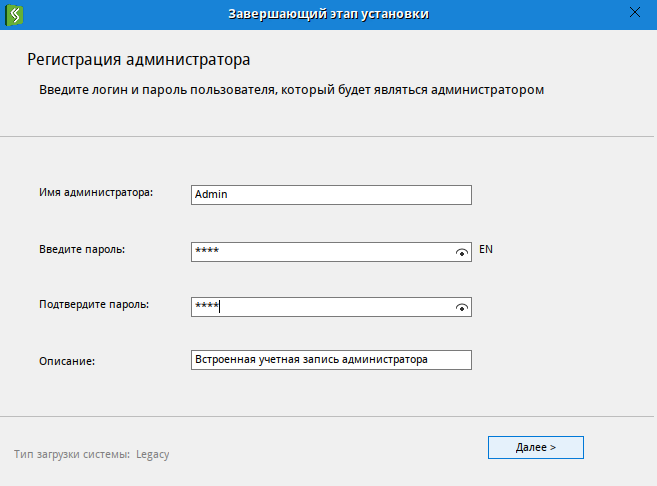
Task: Select the 'Подтвердите пароль' input box
Action: 320,307
